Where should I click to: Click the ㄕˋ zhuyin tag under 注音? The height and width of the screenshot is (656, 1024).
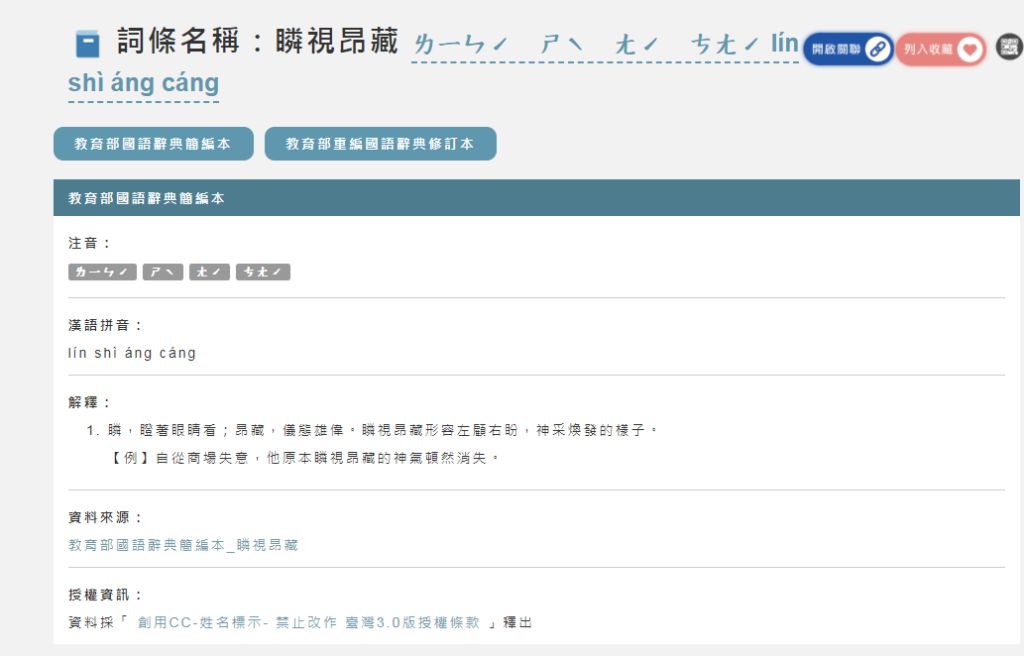click(x=163, y=272)
